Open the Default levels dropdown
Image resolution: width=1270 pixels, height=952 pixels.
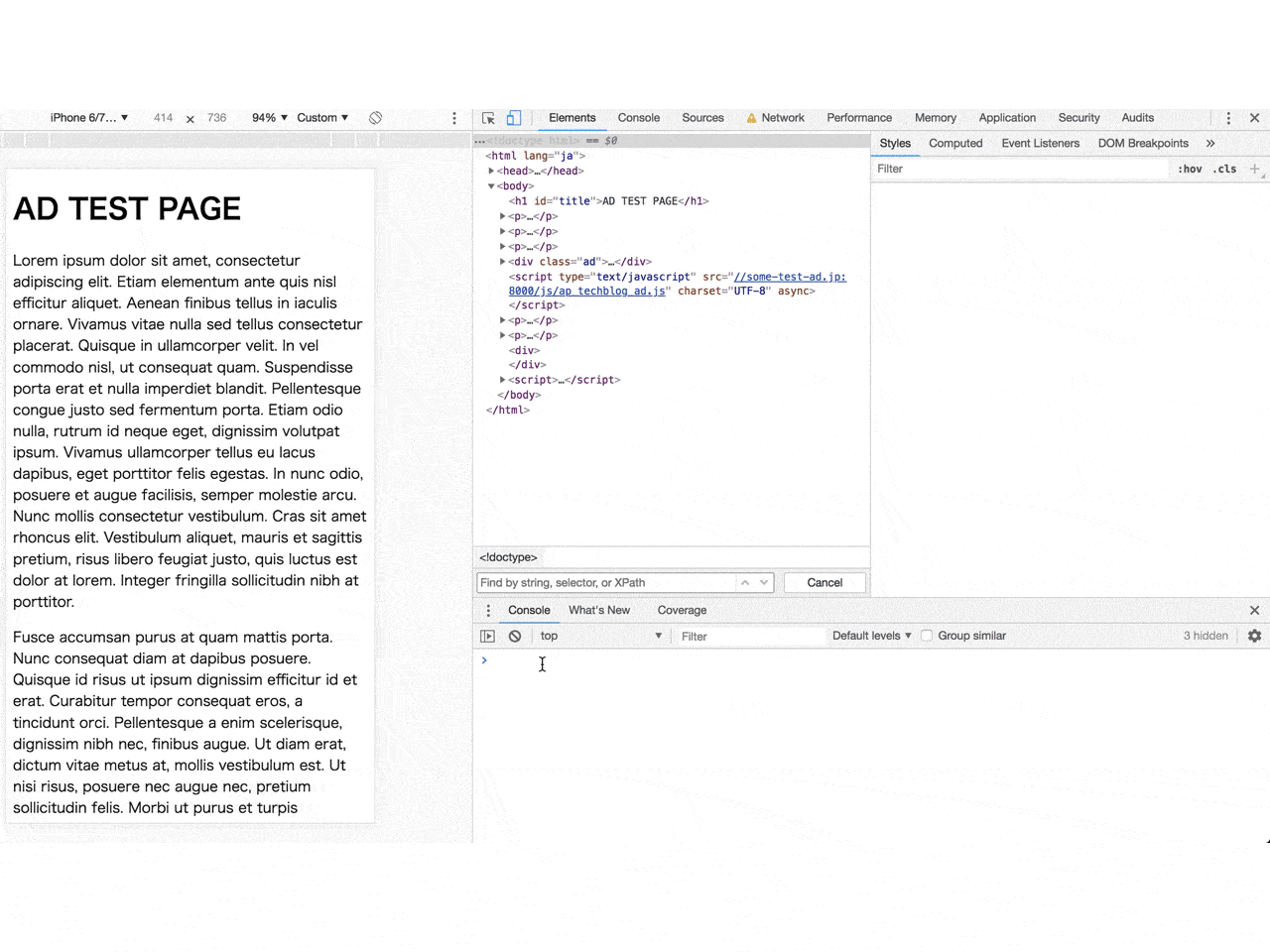click(x=871, y=636)
